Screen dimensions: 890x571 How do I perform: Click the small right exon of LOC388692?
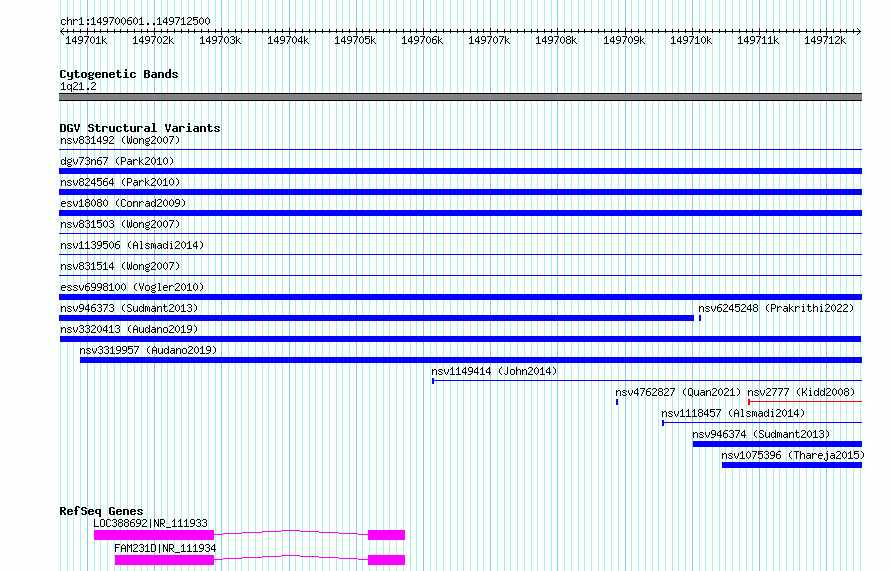pos(387,535)
